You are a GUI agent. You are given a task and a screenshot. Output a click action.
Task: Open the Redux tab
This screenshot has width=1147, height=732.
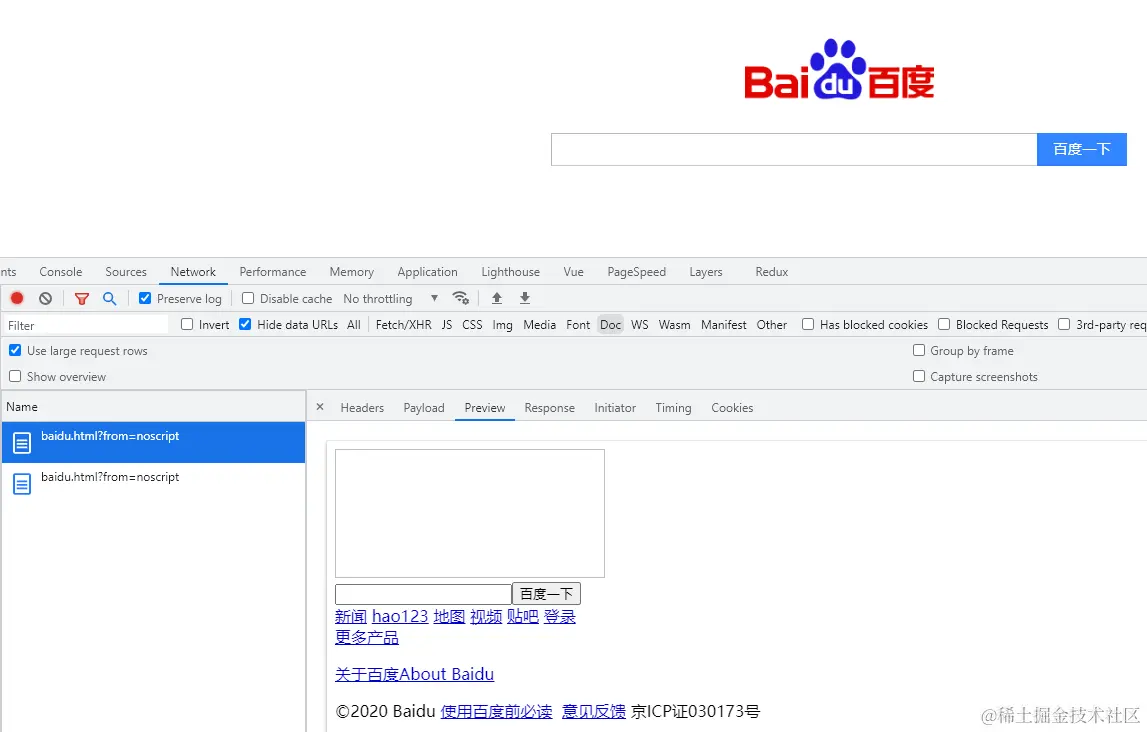[772, 271]
